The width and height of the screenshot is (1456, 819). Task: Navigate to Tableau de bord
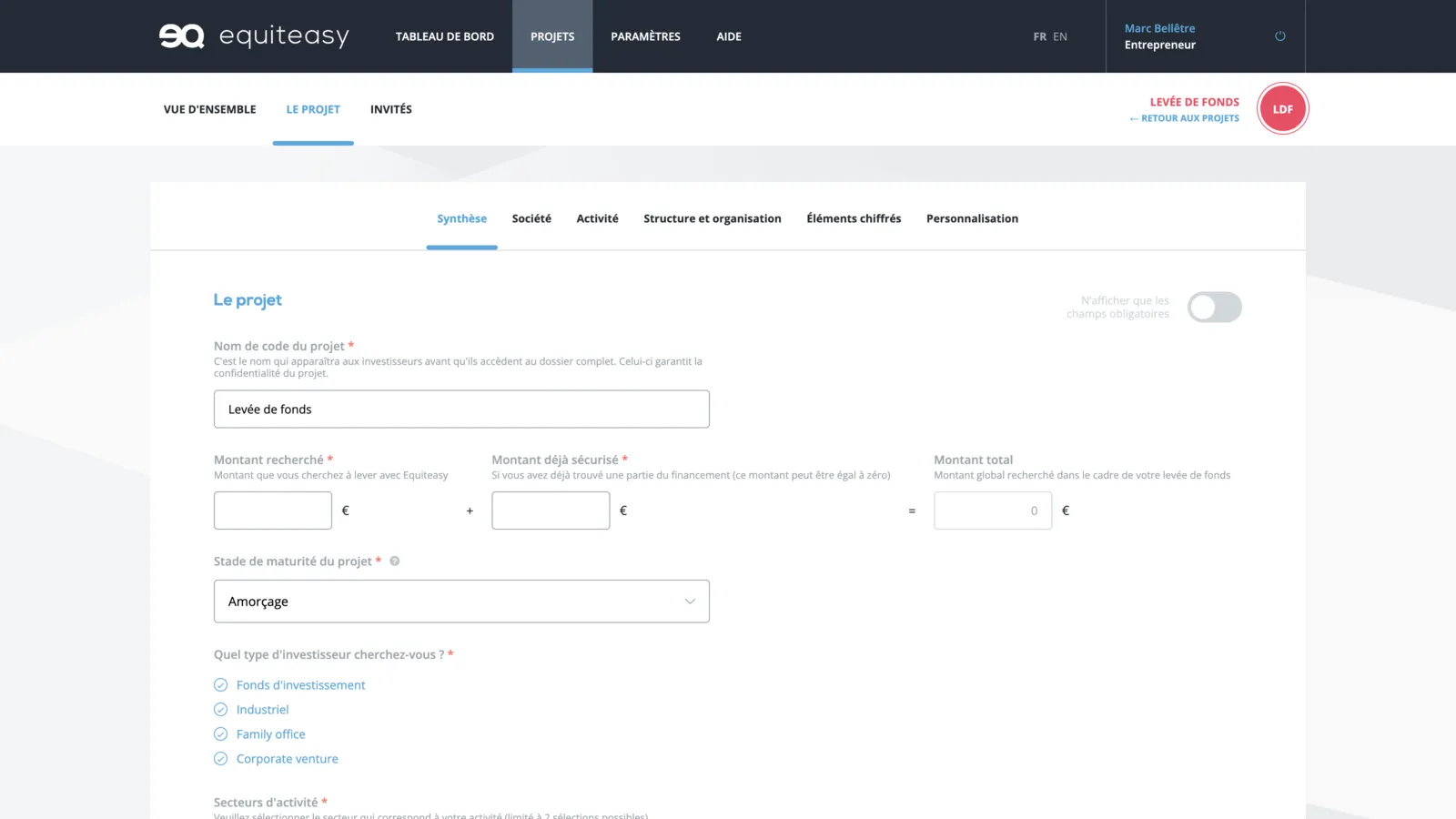coord(444,37)
